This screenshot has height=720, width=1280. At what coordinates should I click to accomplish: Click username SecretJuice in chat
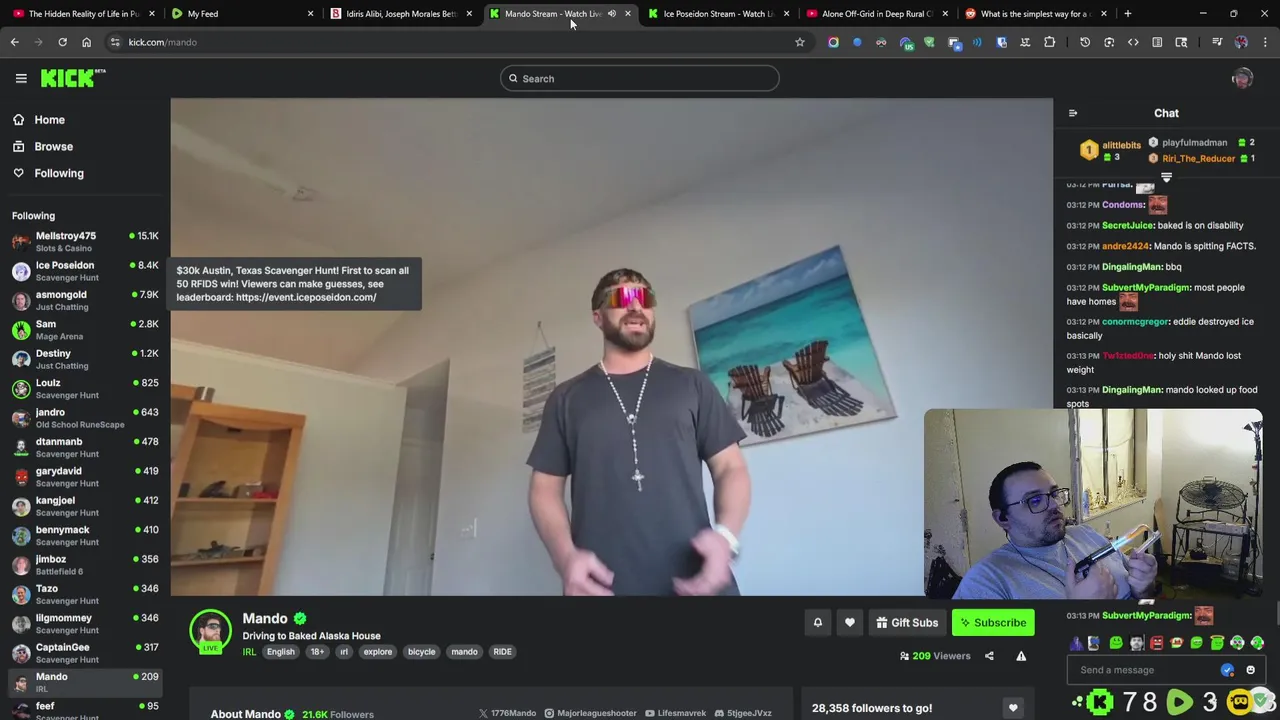click(x=1127, y=225)
